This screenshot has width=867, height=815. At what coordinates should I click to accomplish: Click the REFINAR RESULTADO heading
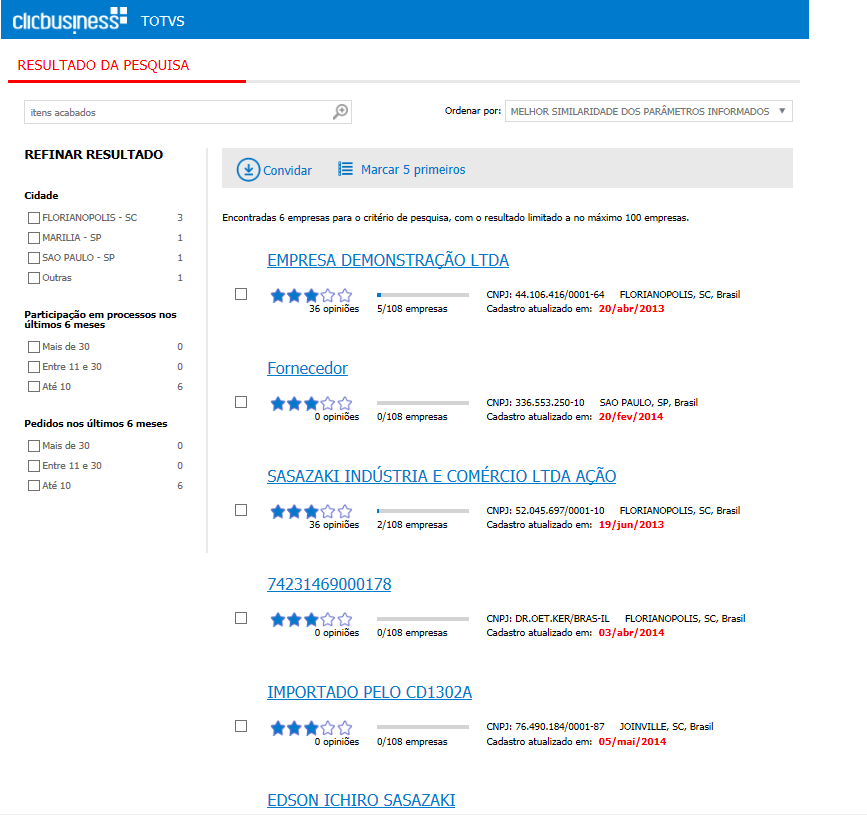[x=94, y=155]
